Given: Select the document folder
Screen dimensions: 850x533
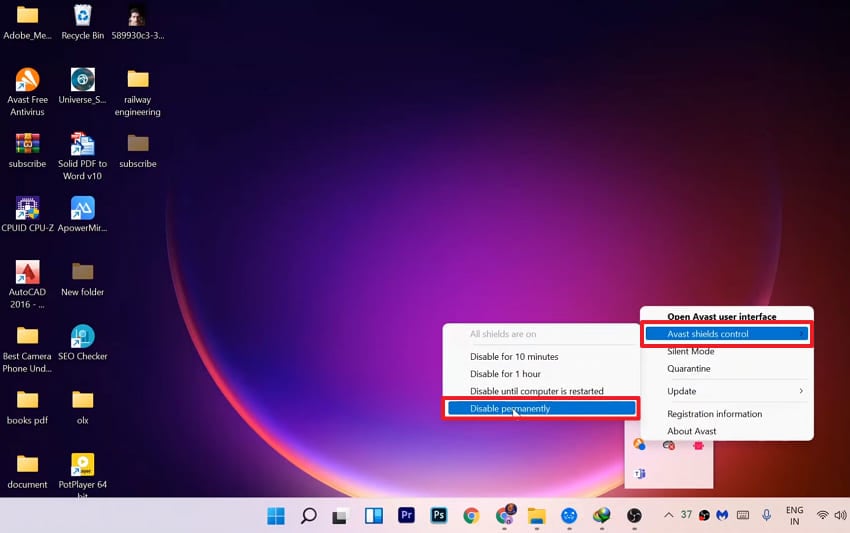Looking at the screenshot, I should (x=27, y=471).
